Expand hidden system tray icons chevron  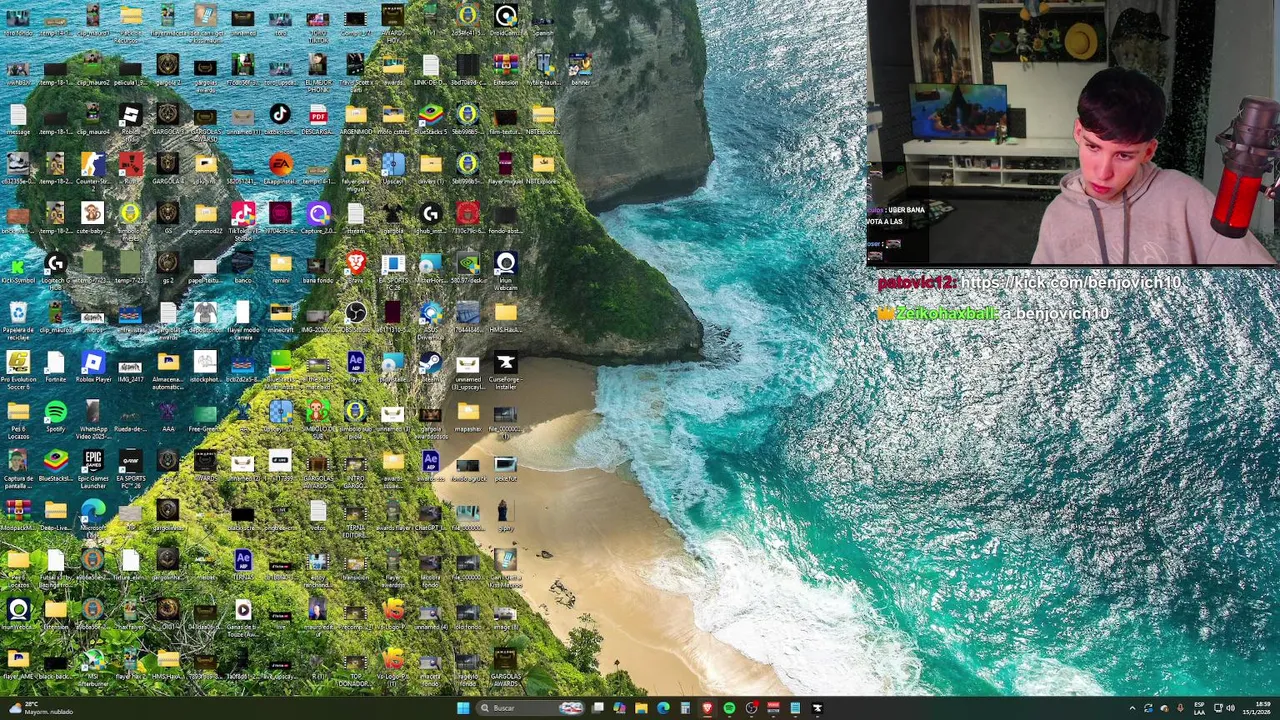pyautogui.click(x=1132, y=708)
